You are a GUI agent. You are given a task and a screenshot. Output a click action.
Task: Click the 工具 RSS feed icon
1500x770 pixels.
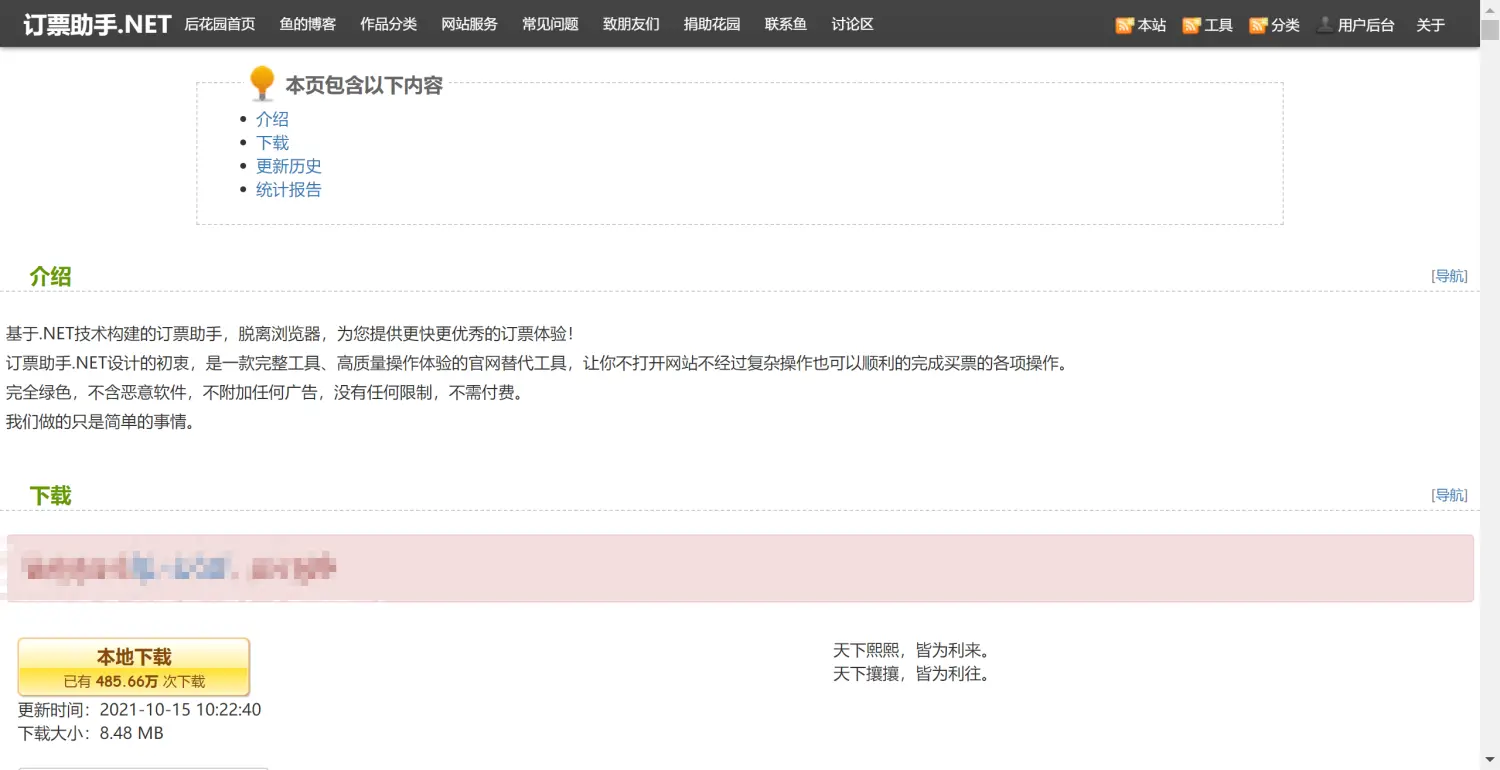[1190, 24]
